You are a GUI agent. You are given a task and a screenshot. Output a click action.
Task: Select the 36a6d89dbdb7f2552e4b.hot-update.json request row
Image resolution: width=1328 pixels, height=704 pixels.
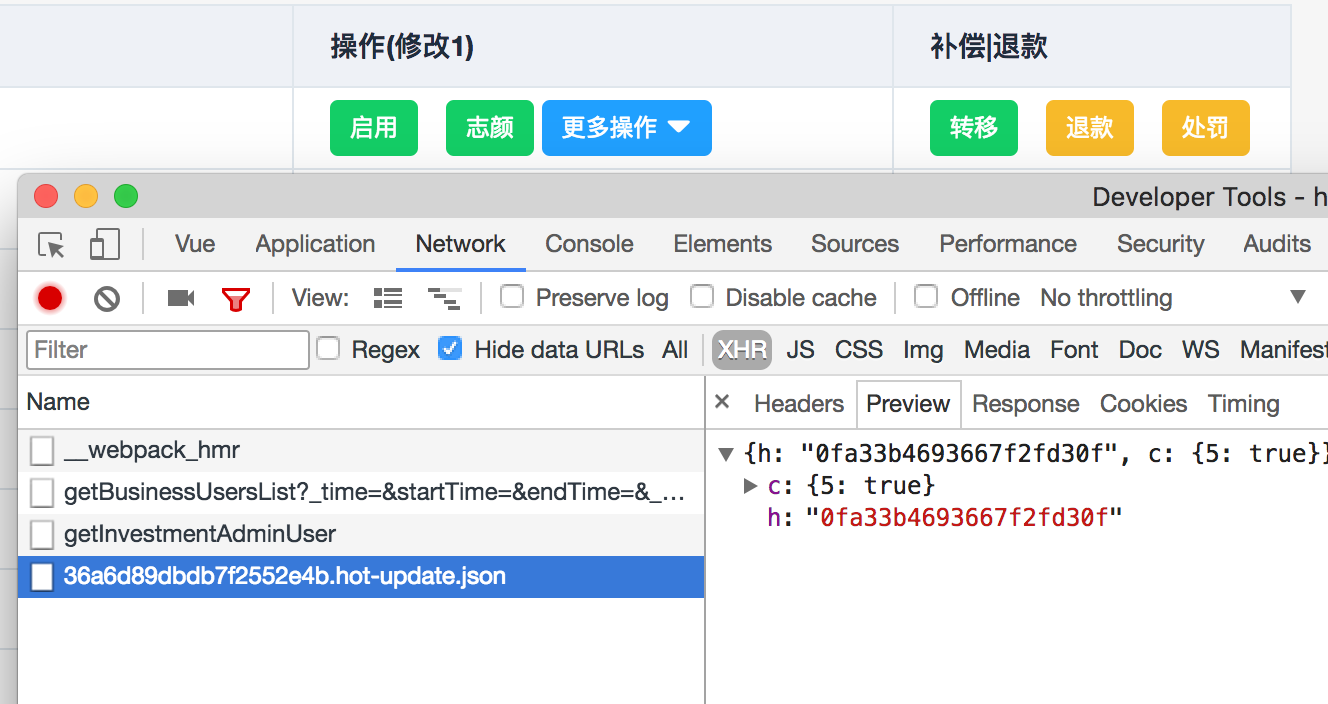(x=361, y=577)
